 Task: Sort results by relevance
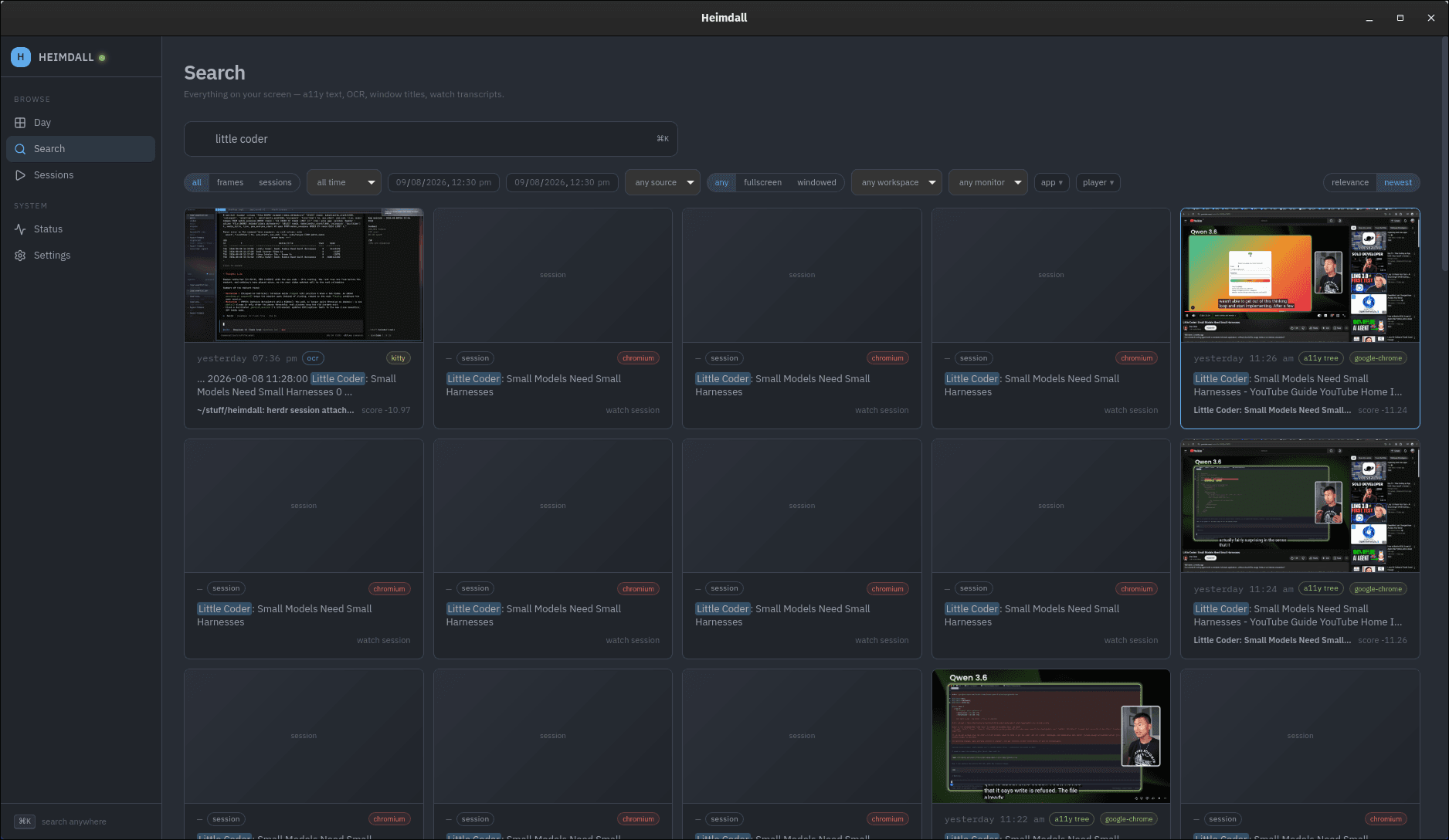(1350, 183)
